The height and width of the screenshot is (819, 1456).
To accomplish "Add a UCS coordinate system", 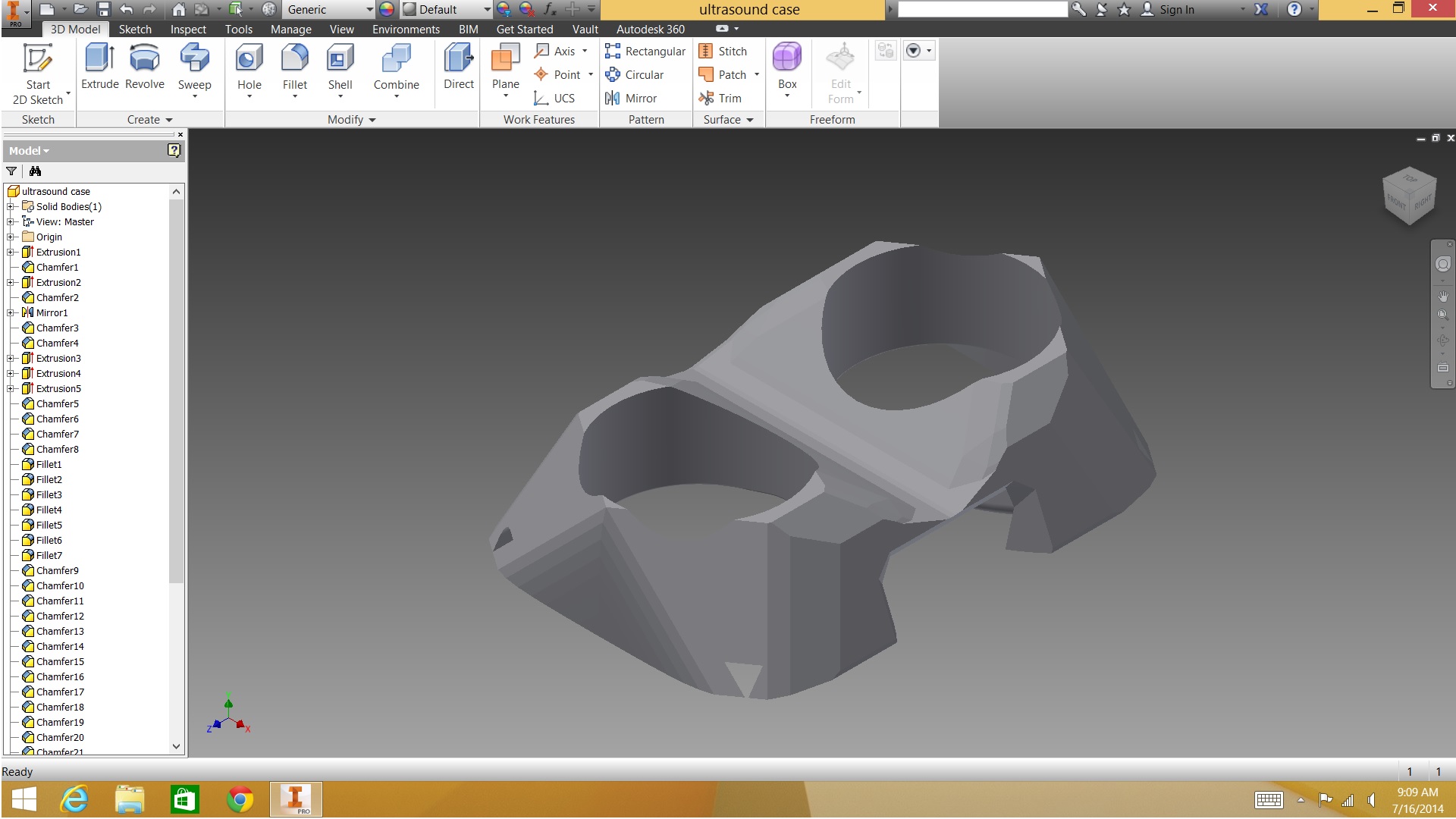I will click(554, 98).
